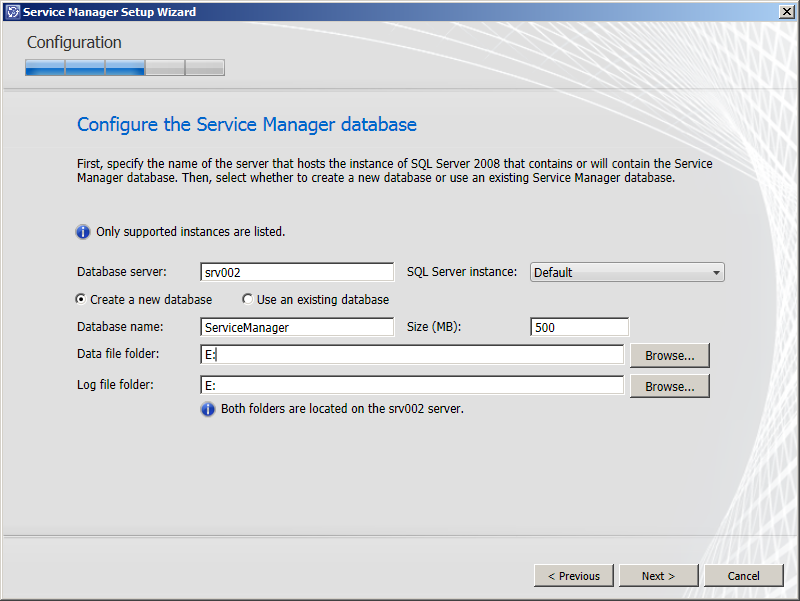The width and height of the screenshot is (800, 601).
Task: Click the Database server text field
Action: click(x=297, y=272)
